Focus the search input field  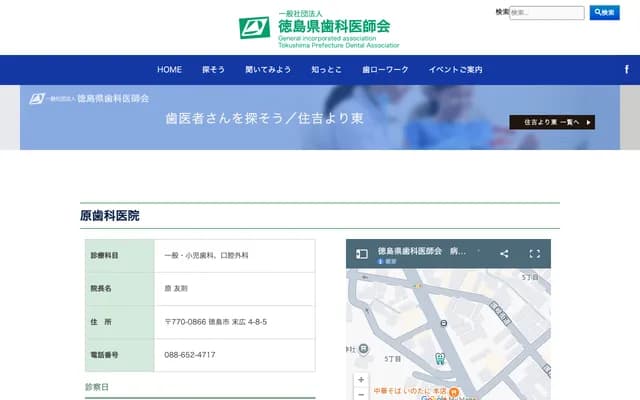547,13
